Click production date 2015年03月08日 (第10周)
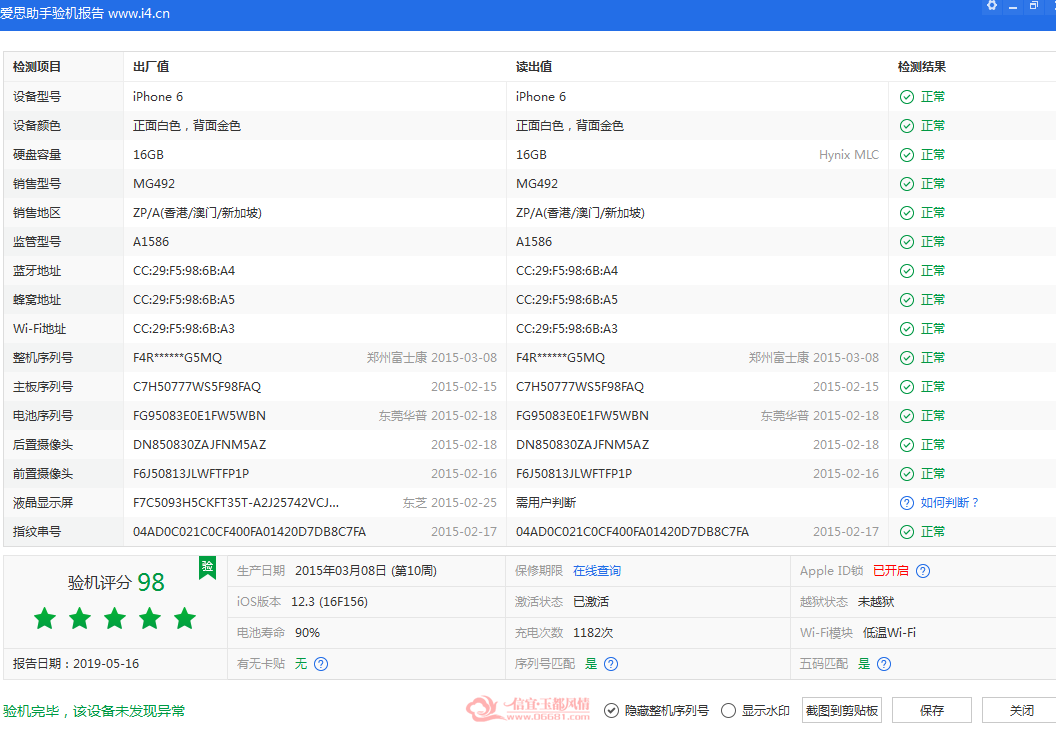The height and width of the screenshot is (730, 1056). tap(366, 571)
